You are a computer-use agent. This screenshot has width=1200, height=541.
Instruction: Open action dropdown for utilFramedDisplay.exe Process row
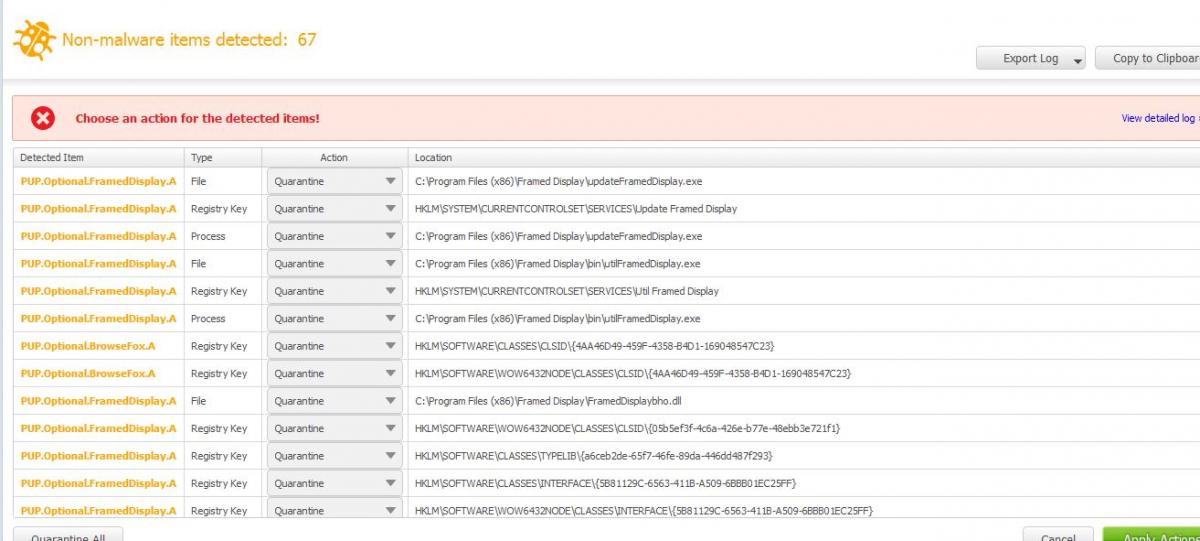335,319
